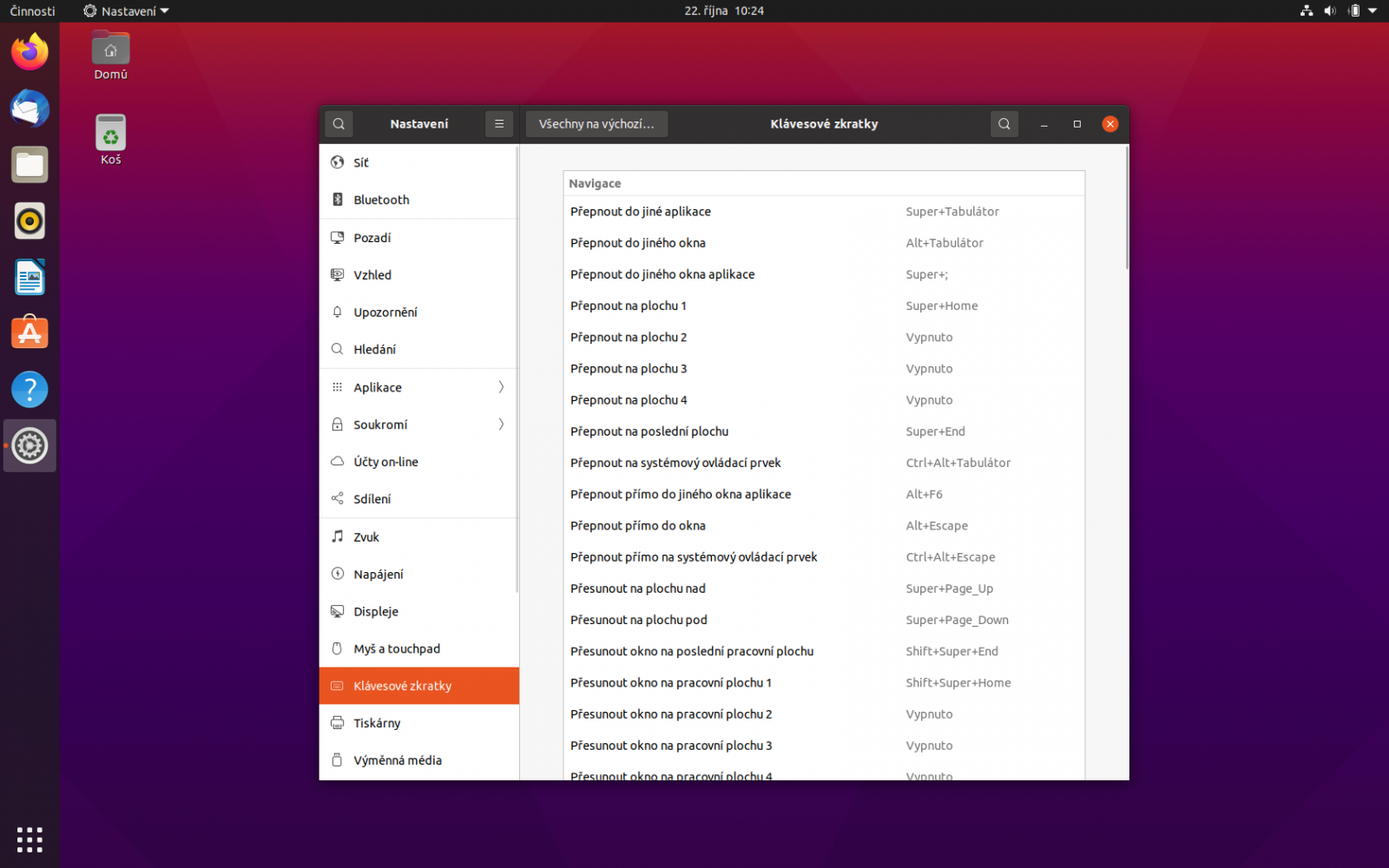Open the Nastavení menu in the top bar

[125, 10]
